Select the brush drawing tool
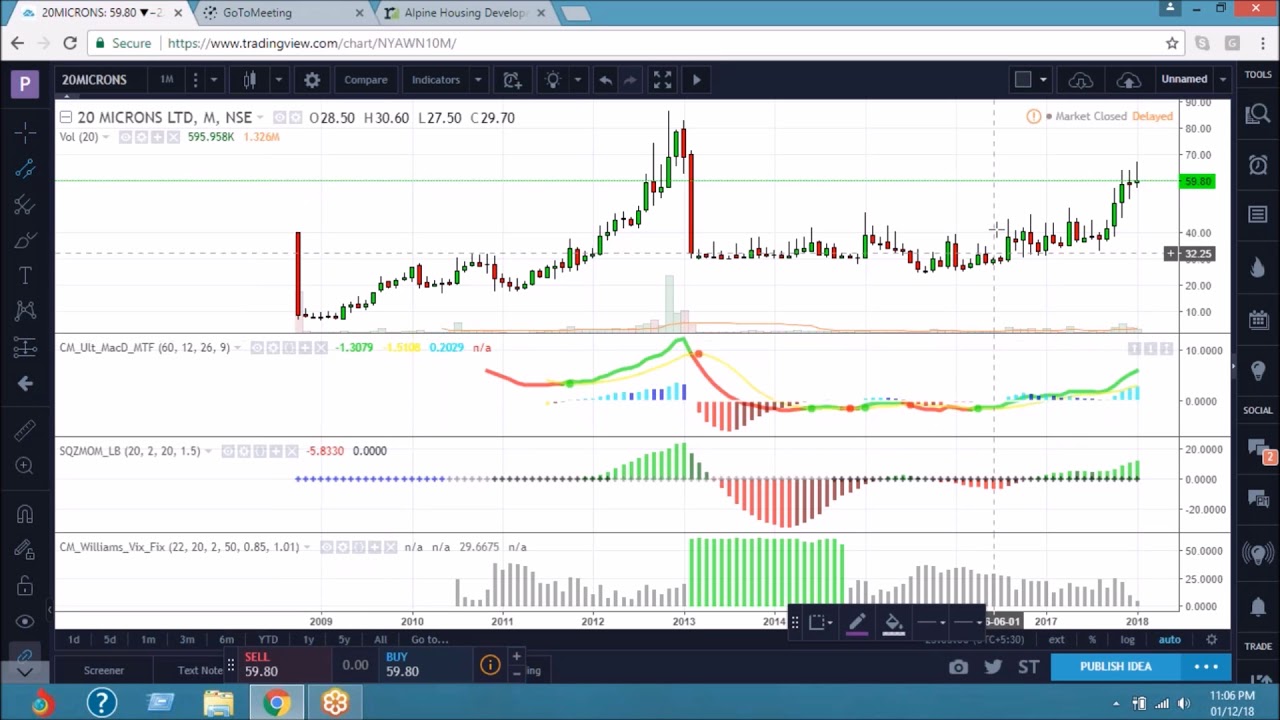The height and width of the screenshot is (720, 1280). click(25, 240)
